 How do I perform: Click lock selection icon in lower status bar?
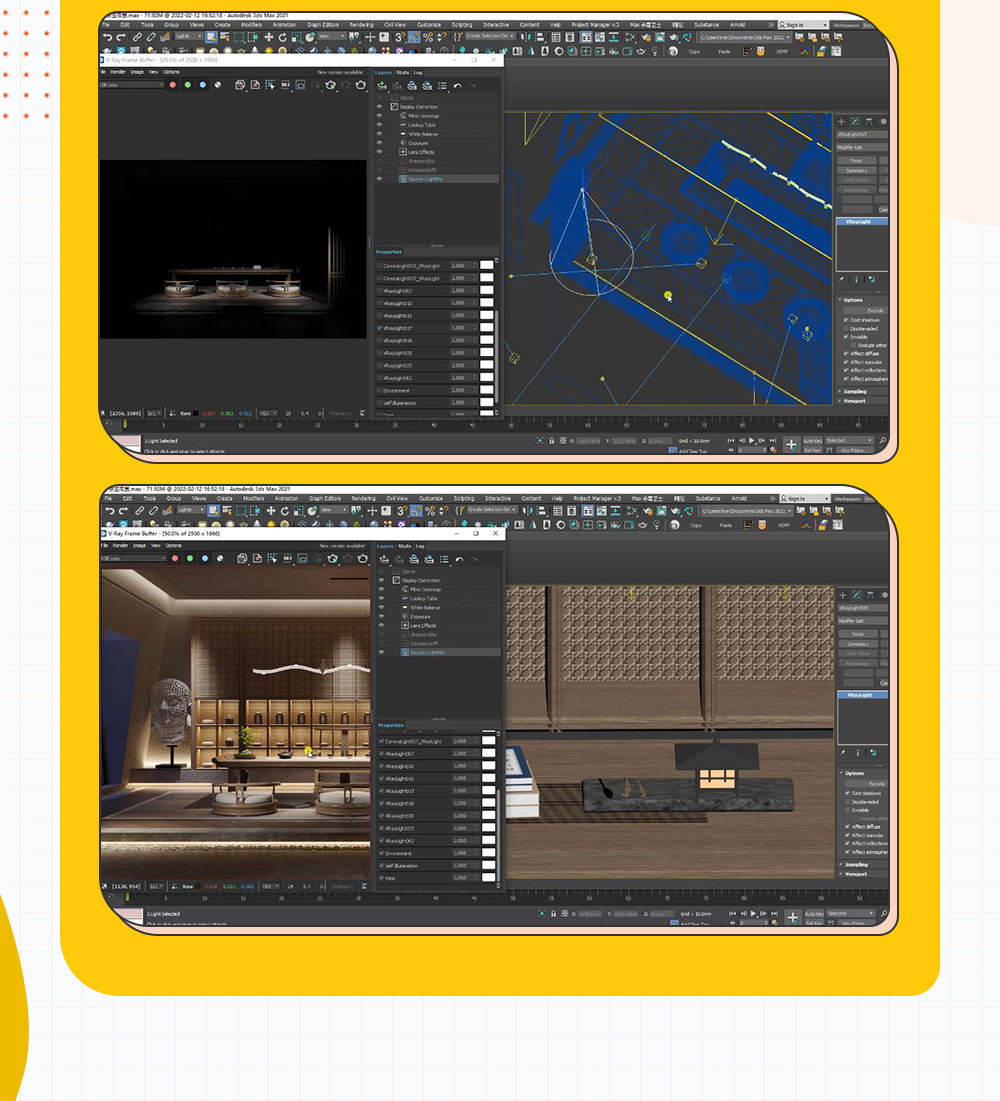(553, 914)
